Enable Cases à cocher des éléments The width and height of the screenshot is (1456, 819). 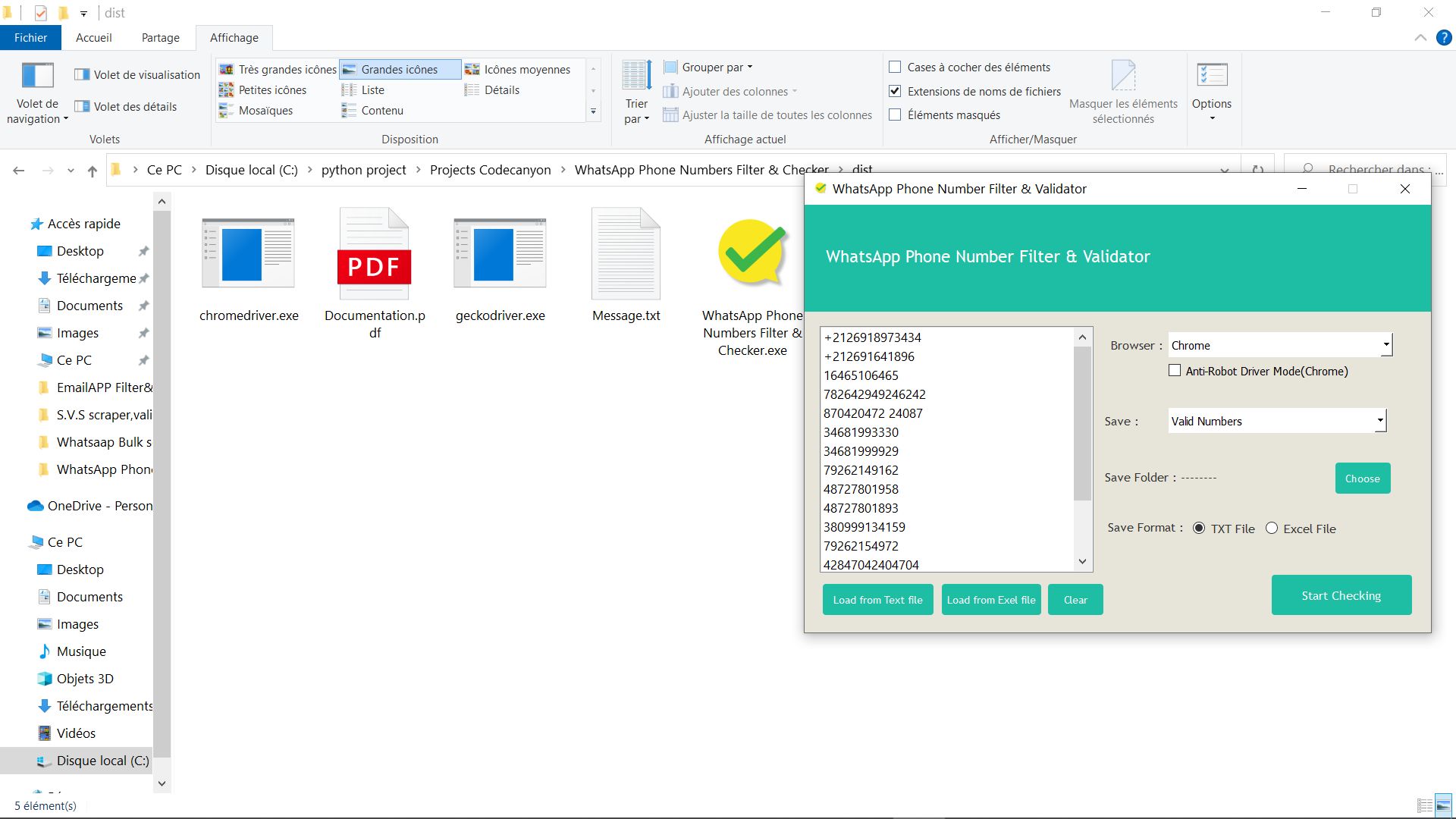tap(895, 67)
